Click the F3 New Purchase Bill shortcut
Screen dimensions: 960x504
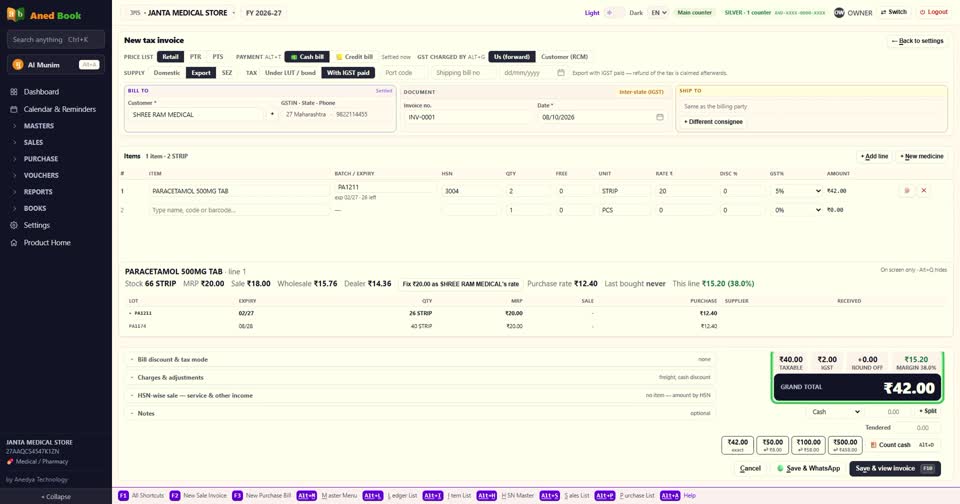click(x=238, y=495)
